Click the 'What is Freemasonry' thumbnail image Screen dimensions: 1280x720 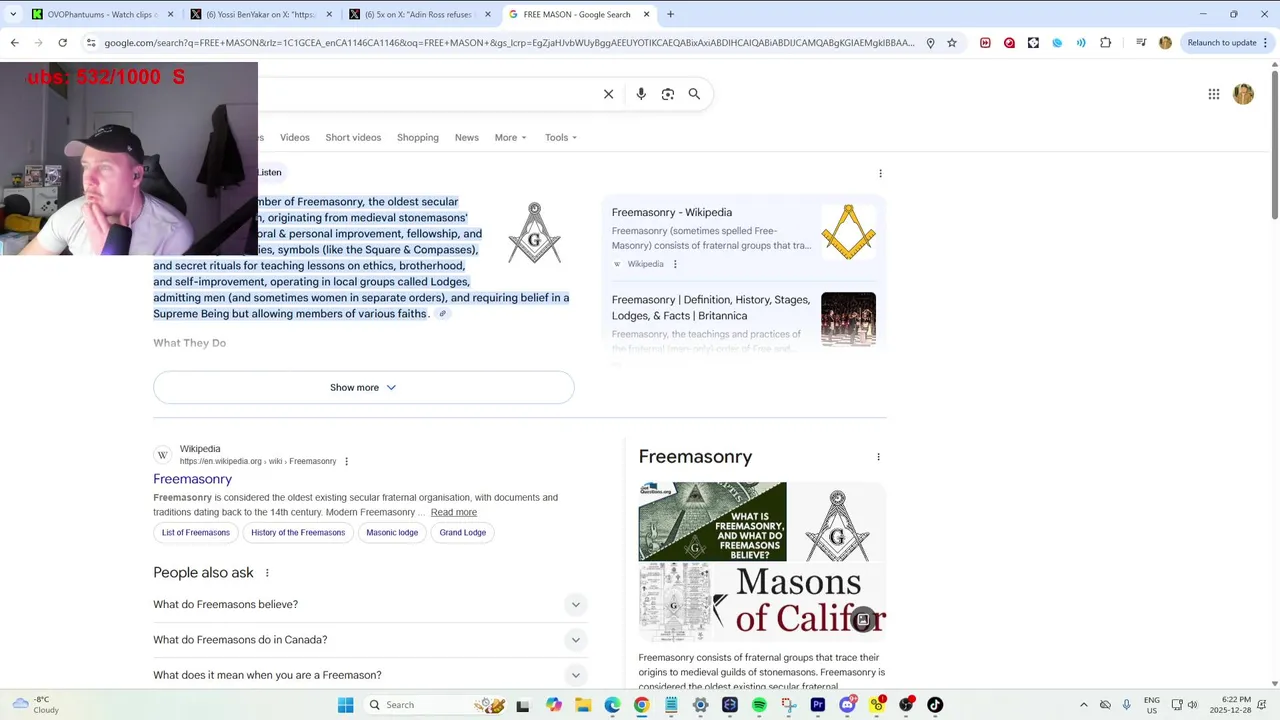(712, 521)
